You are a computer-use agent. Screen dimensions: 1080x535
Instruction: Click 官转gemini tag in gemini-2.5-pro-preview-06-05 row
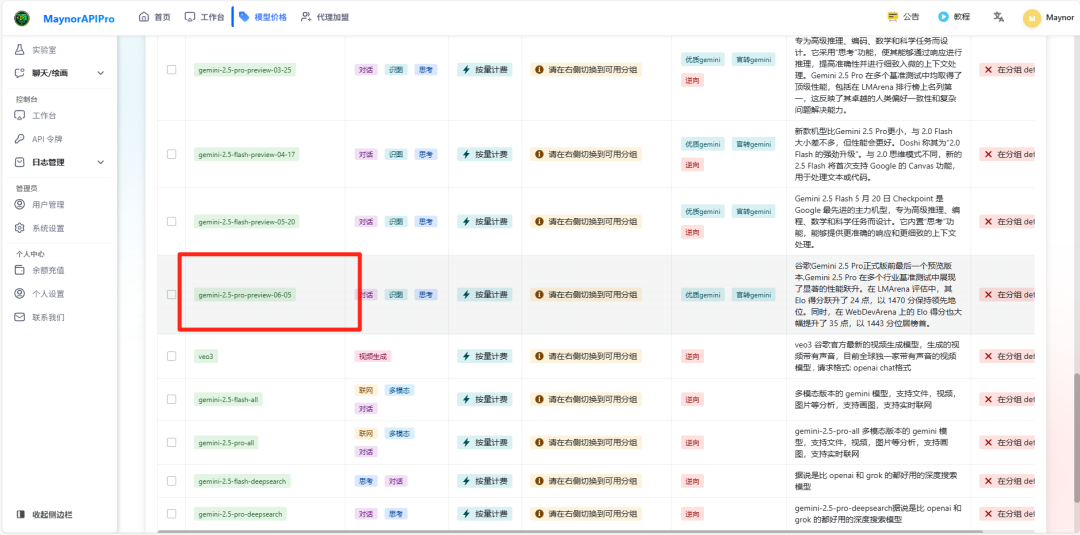tap(753, 295)
